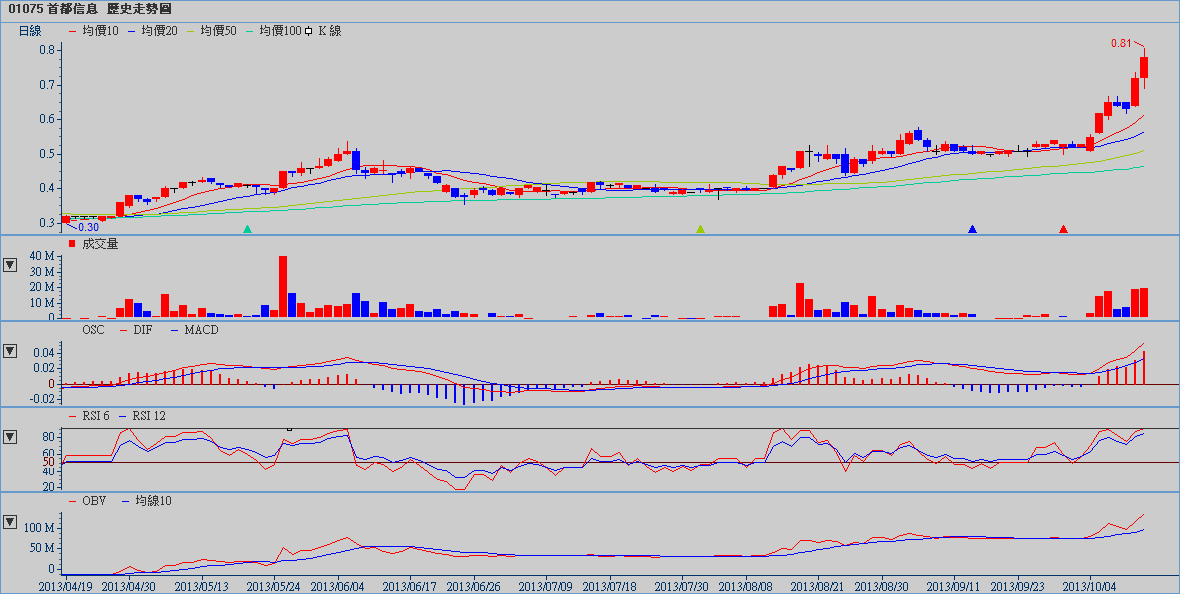Click the OBV legend label
Viewport: 1180px width, 594px height.
coord(92,500)
